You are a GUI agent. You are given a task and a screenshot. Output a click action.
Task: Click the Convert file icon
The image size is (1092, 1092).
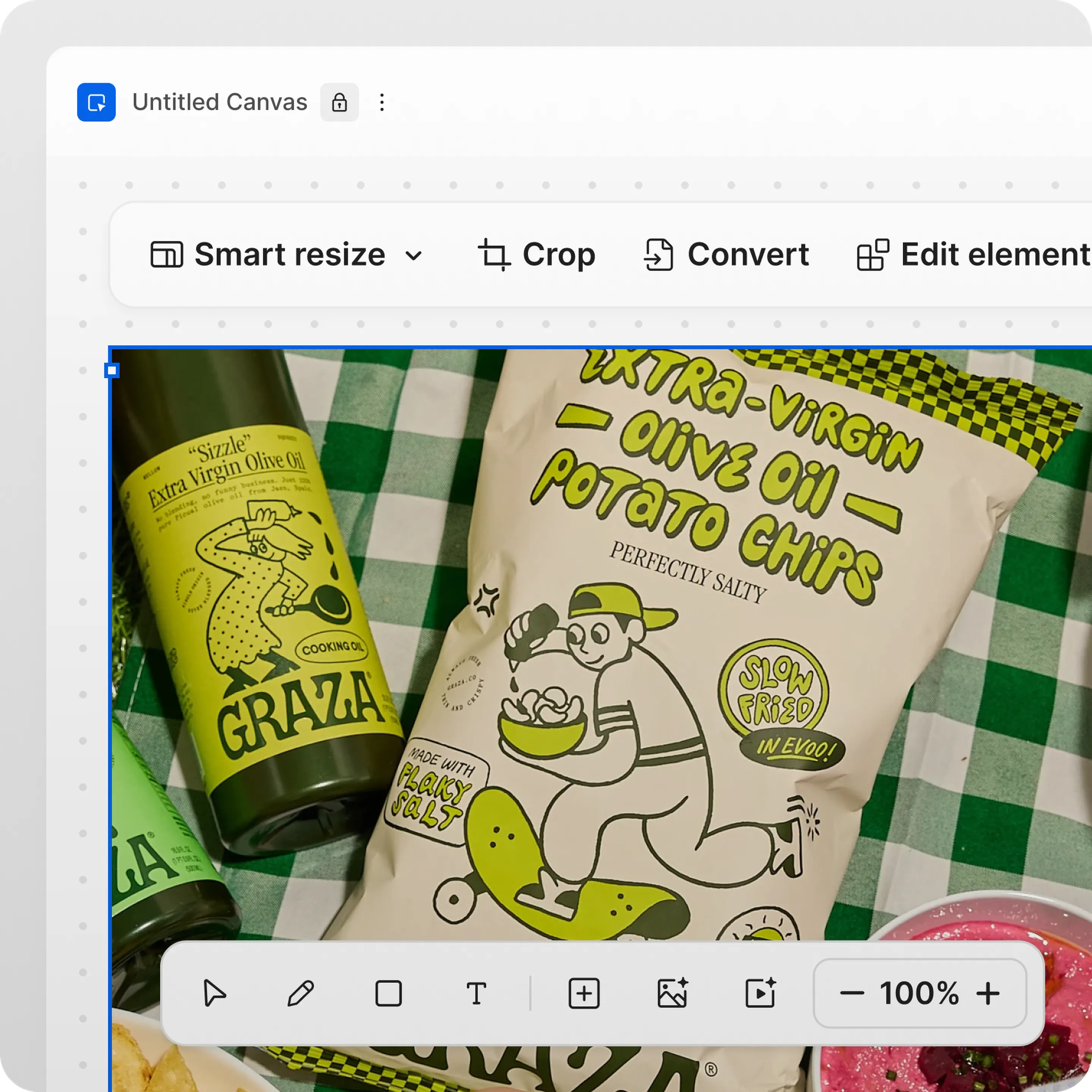point(659,254)
